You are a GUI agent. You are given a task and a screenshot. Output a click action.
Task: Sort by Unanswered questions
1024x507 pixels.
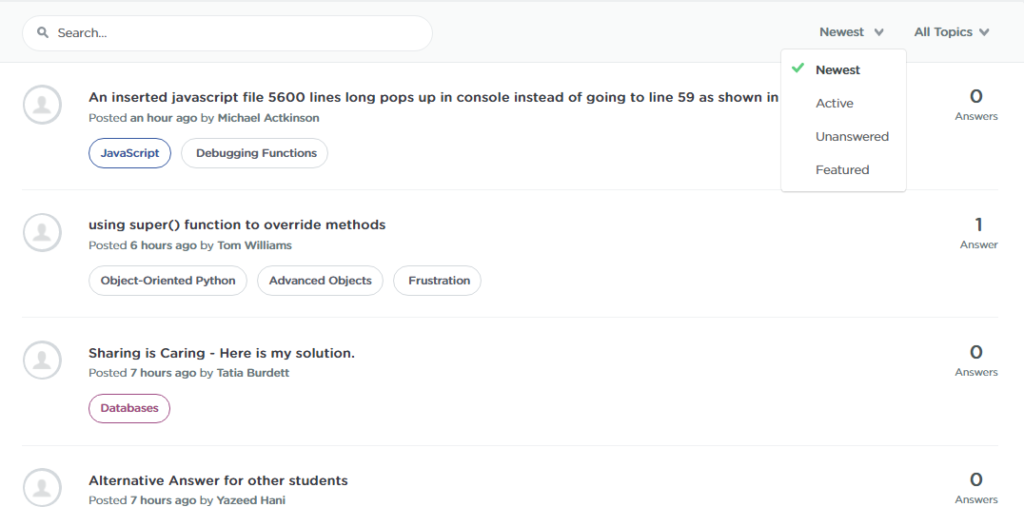coord(851,136)
